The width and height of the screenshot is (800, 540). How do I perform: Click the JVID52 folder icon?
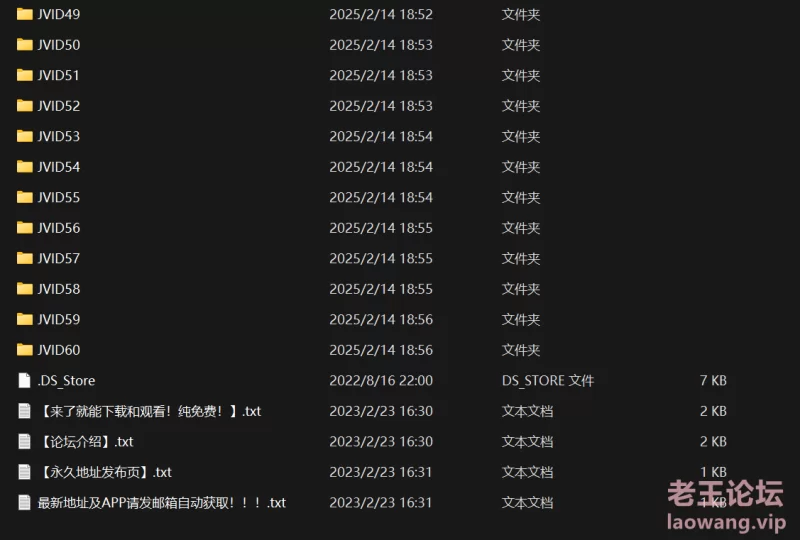pos(24,106)
